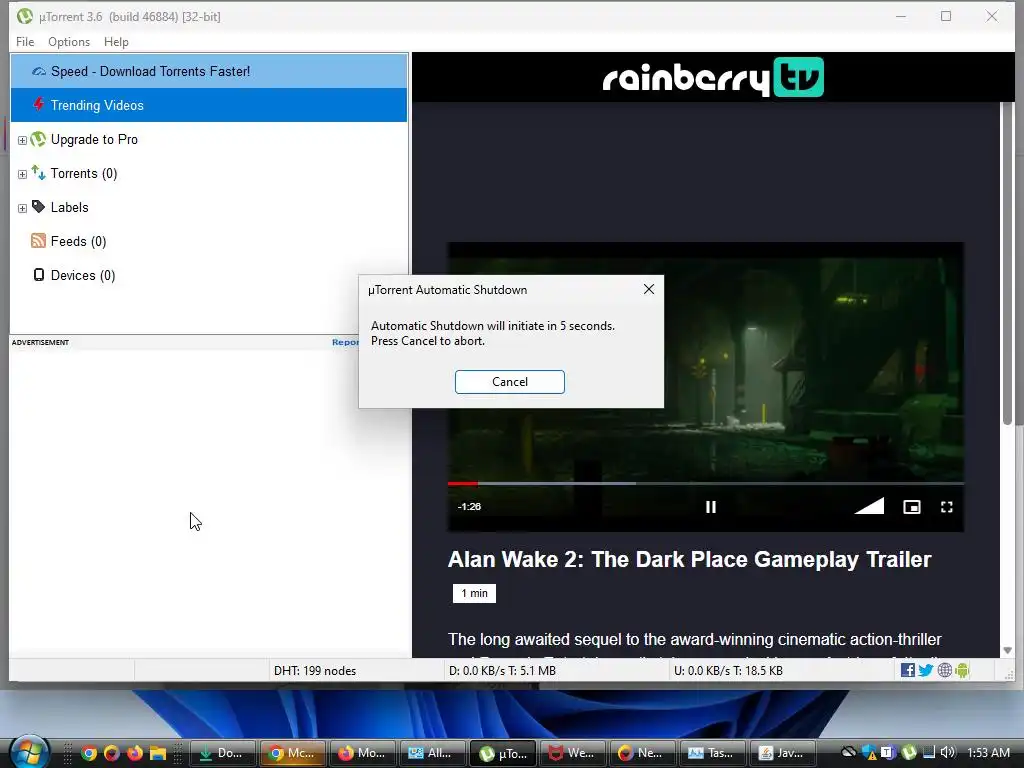The height and width of the screenshot is (768, 1024).
Task: Click the Speed gauge icon
Action: pyautogui.click(x=39, y=71)
